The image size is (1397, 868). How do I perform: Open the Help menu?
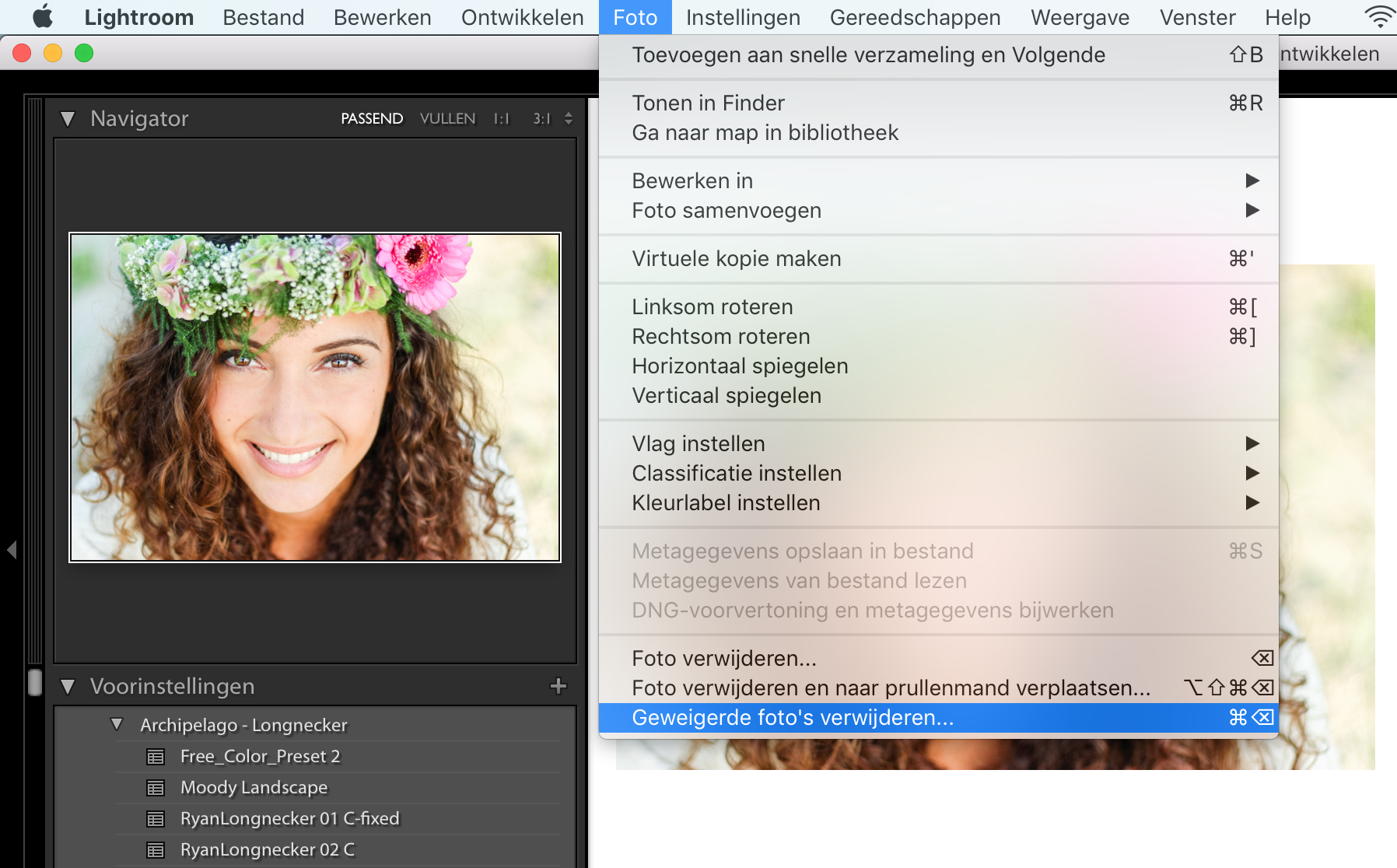pos(1287,17)
